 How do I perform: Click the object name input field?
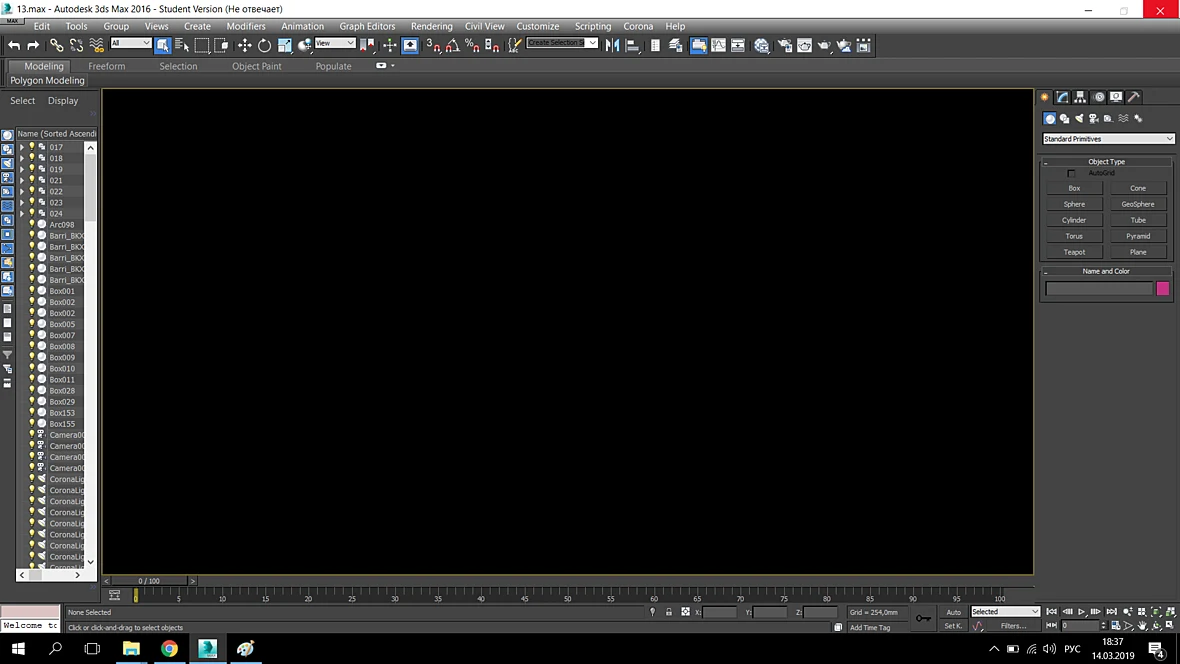[x=1099, y=288]
